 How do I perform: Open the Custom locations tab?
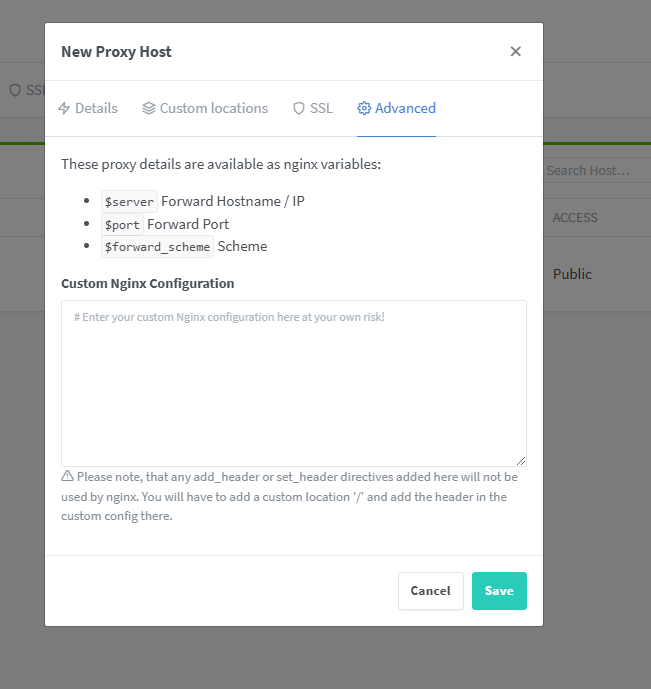coord(205,108)
